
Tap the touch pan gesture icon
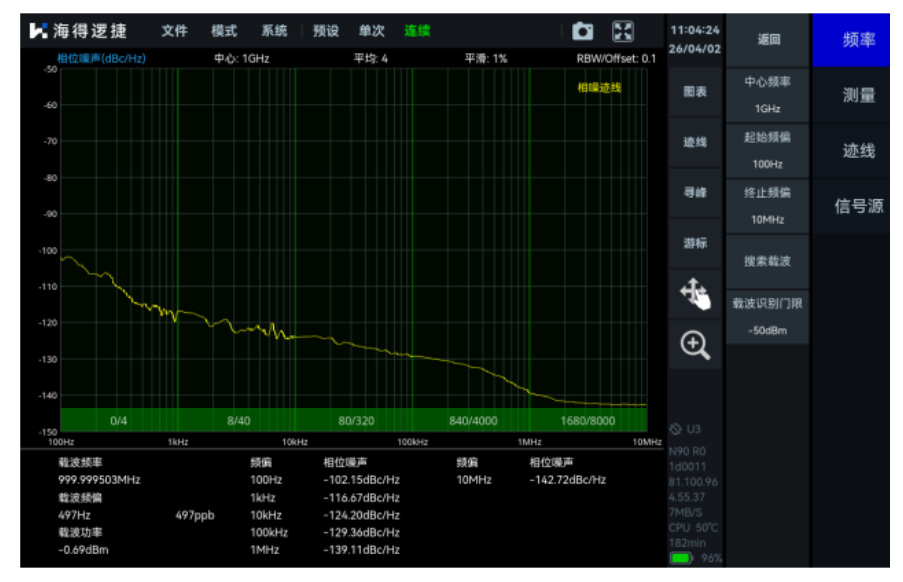tap(695, 294)
